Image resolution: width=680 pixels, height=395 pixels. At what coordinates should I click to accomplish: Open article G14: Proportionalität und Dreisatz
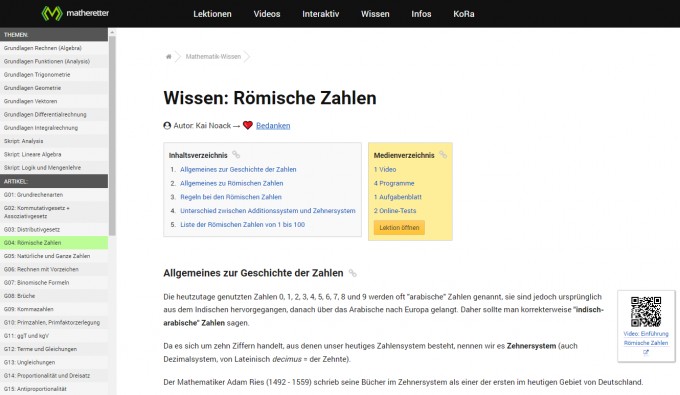pos(54,375)
